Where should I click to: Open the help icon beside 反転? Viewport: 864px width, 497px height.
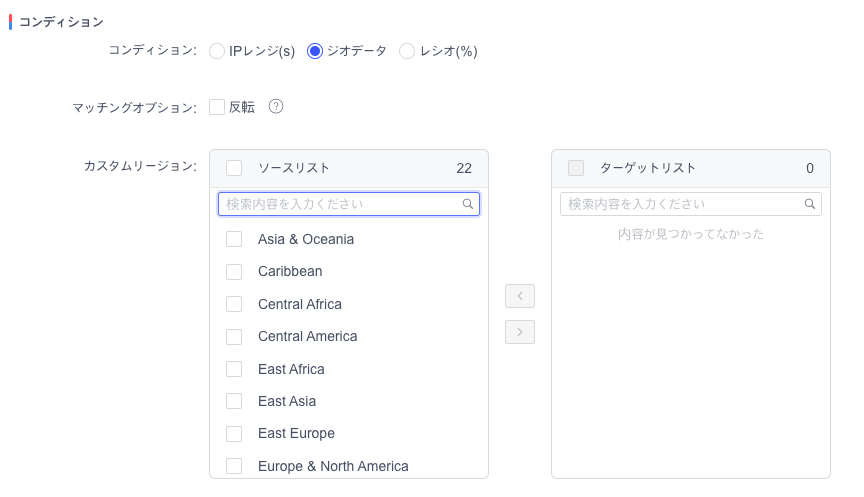276,106
